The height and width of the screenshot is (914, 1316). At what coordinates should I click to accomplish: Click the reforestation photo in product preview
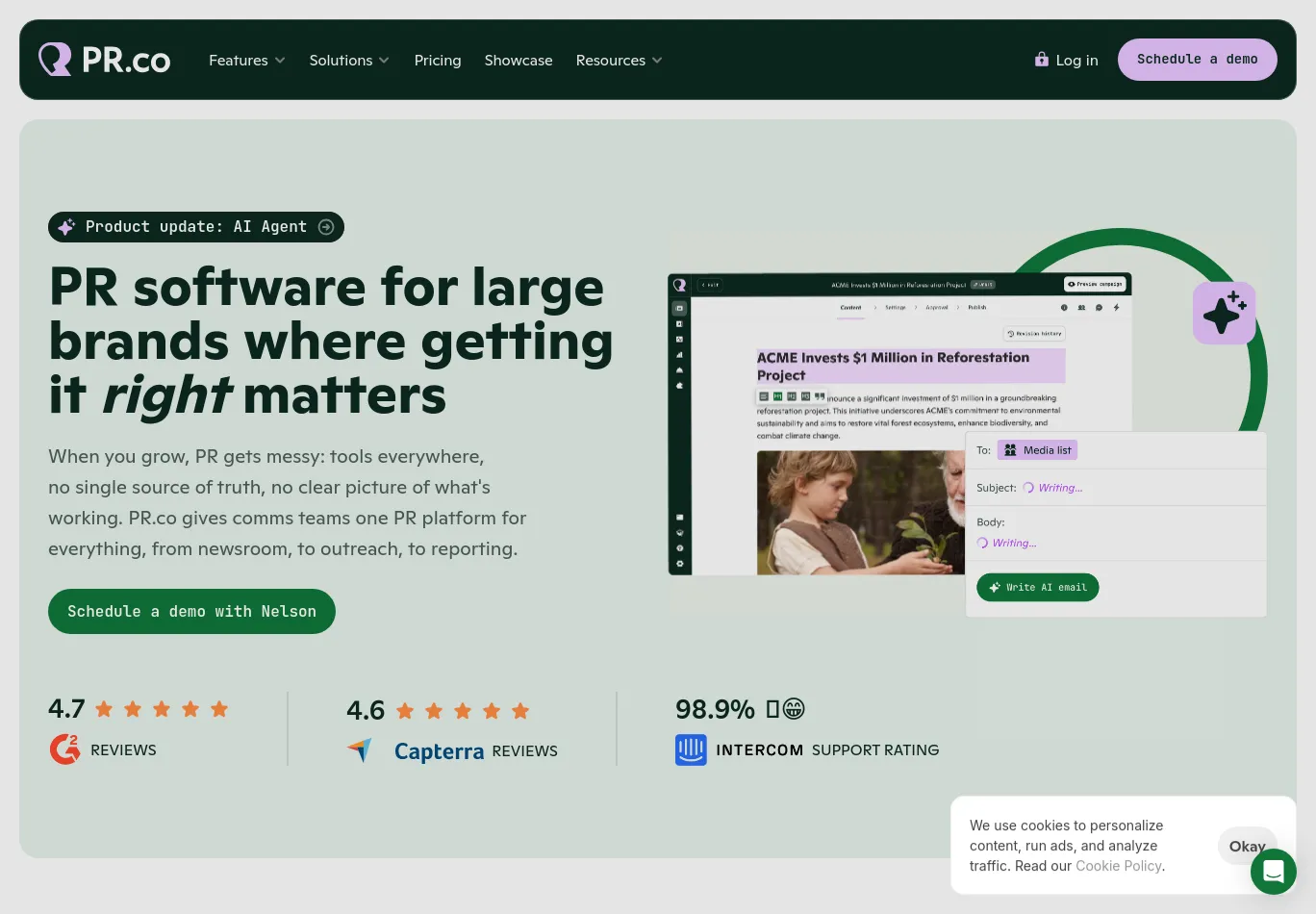(x=860, y=512)
